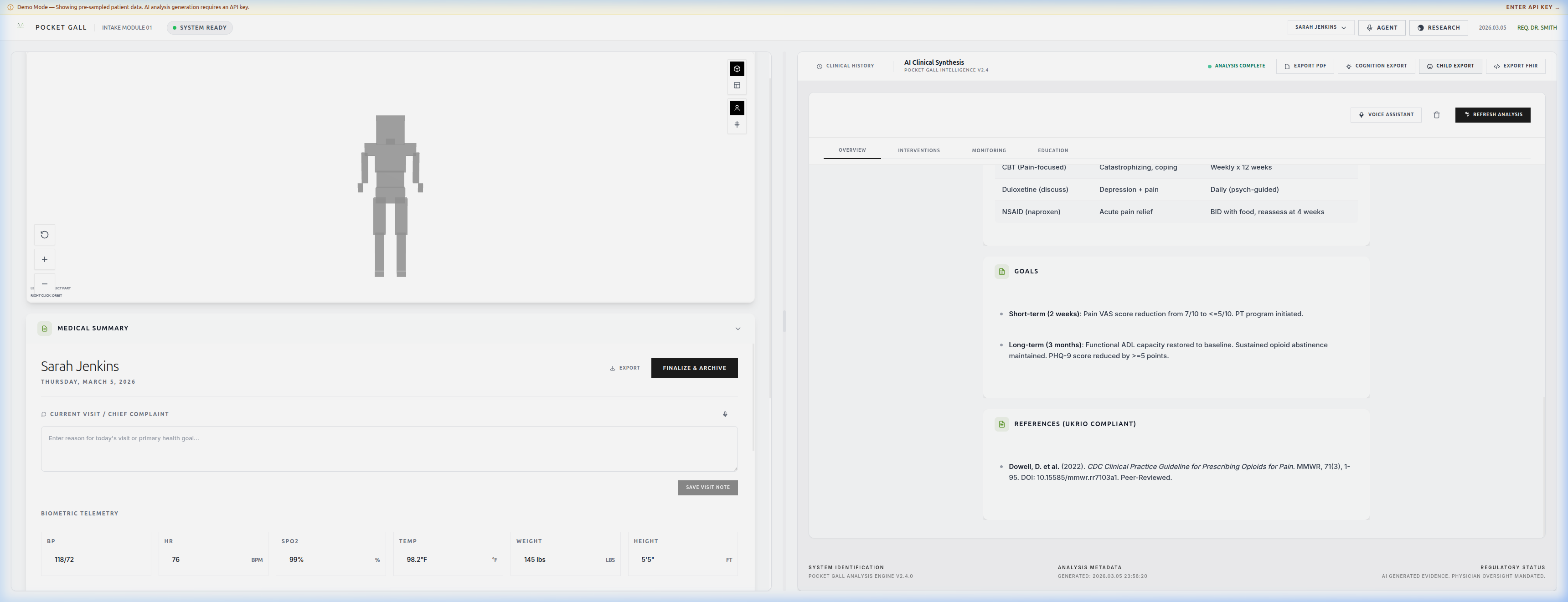
Task: Open Clinical History panel
Action: click(x=845, y=67)
